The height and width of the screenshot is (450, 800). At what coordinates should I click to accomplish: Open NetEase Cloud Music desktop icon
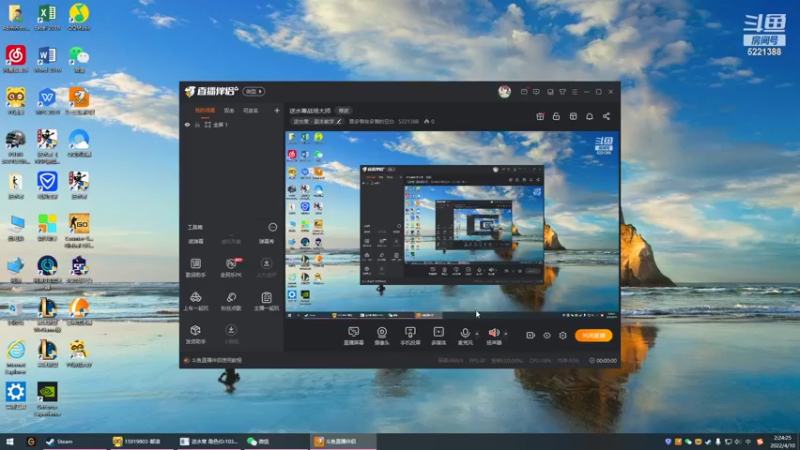click(16, 60)
